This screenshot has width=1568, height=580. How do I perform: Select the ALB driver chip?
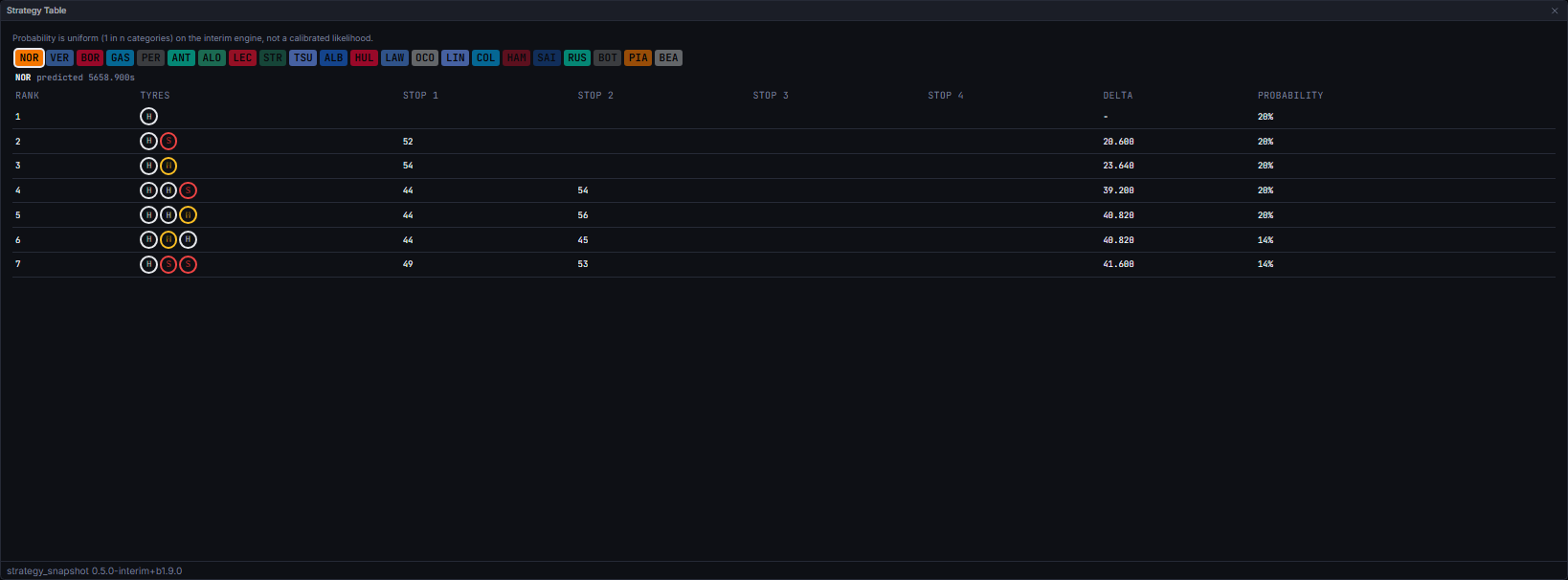click(333, 57)
